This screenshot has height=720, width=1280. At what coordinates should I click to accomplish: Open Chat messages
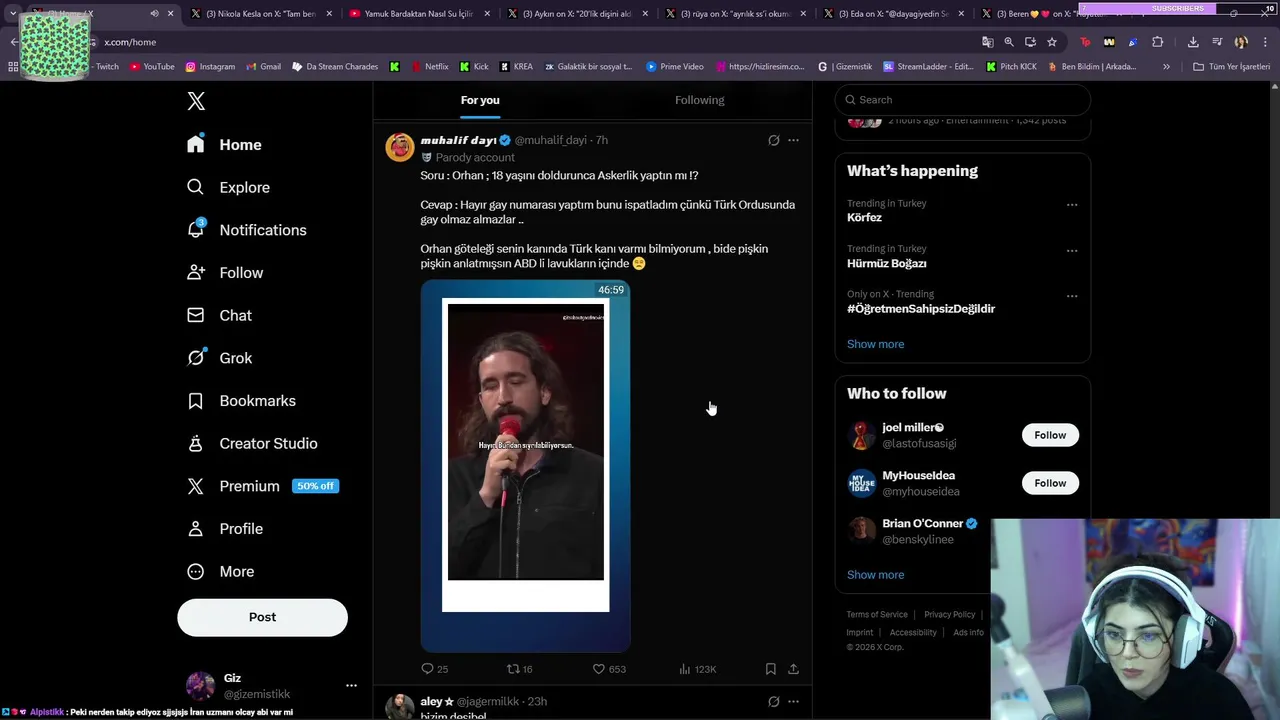[219, 315]
